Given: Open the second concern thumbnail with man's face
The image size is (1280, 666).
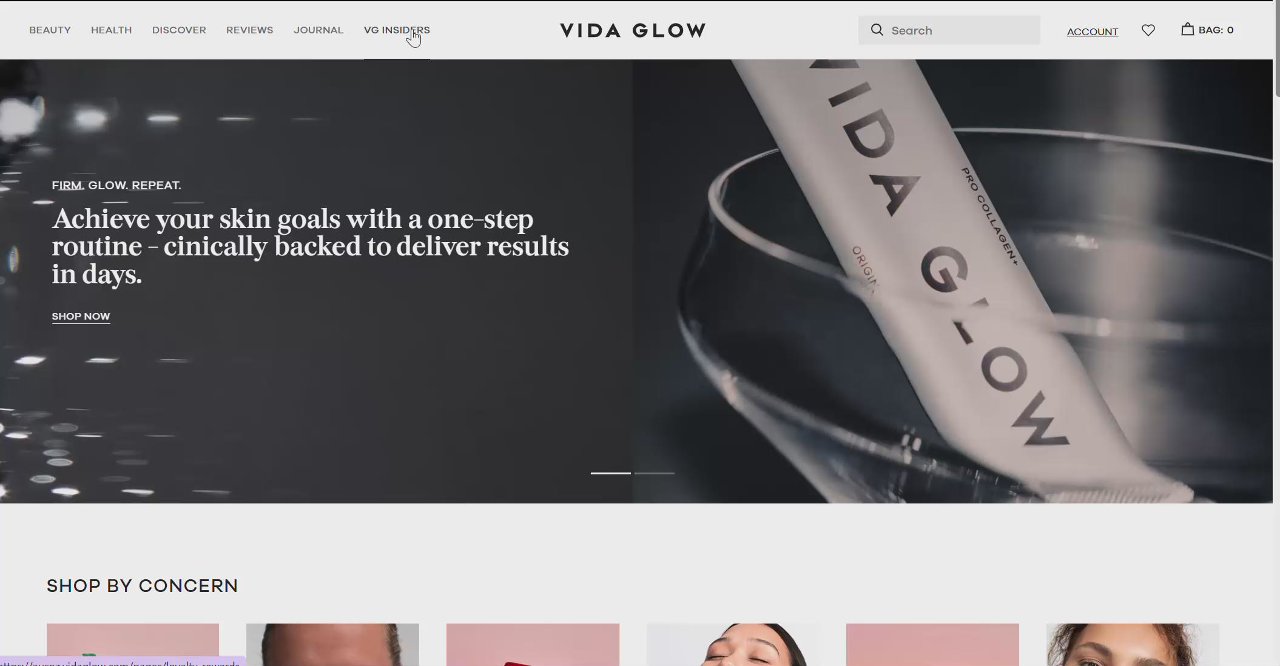Looking at the screenshot, I should pyautogui.click(x=333, y=644).
